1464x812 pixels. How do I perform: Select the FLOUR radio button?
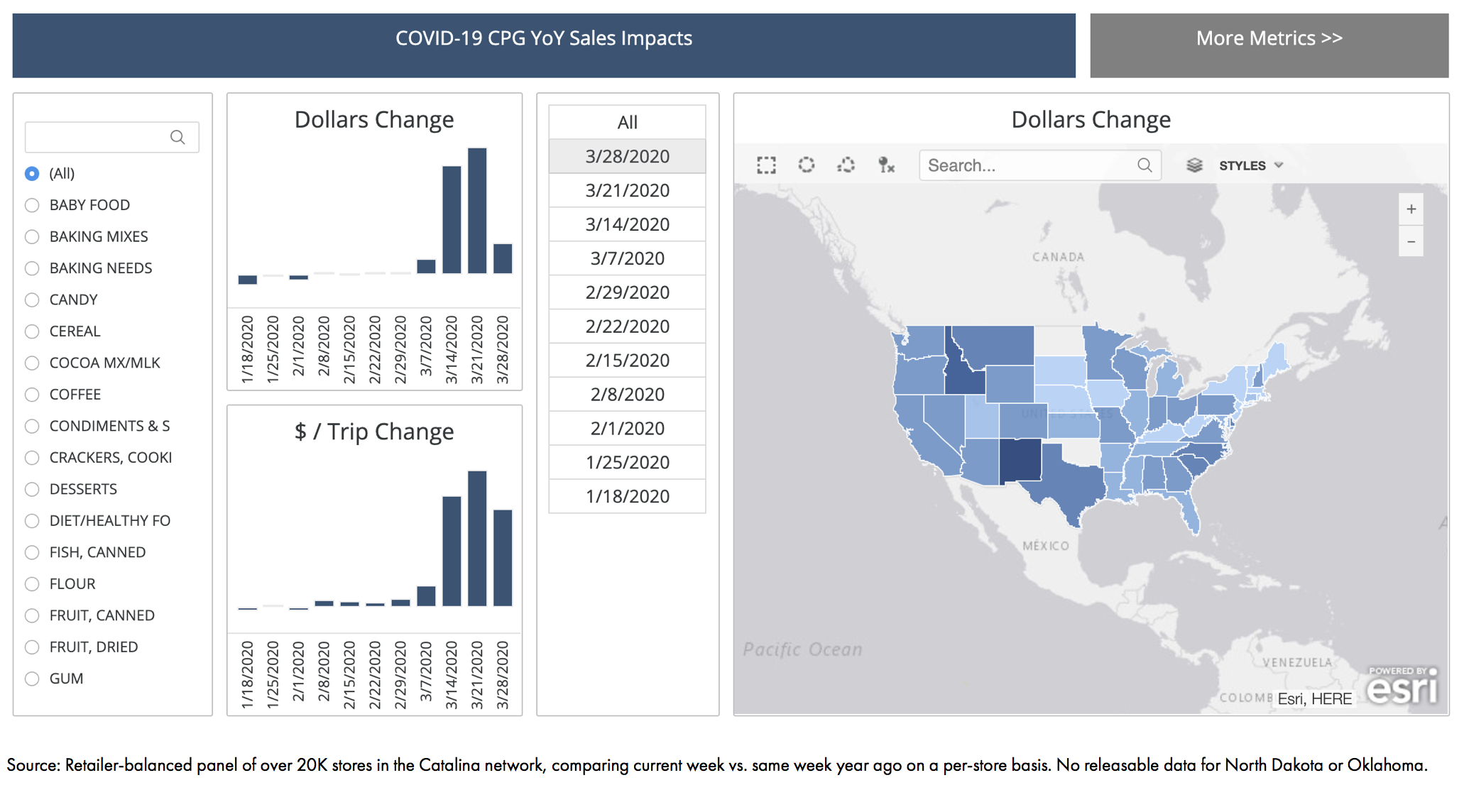coord(32,584)
